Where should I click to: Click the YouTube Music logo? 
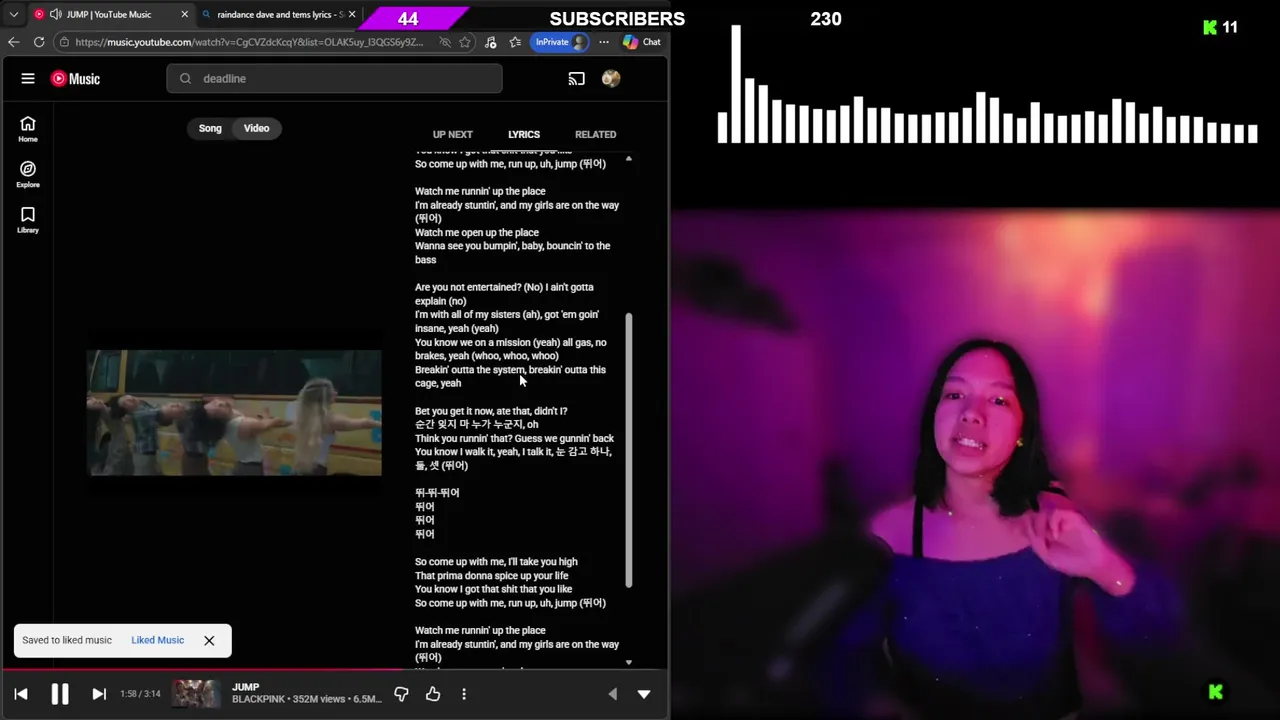point(76,78)
